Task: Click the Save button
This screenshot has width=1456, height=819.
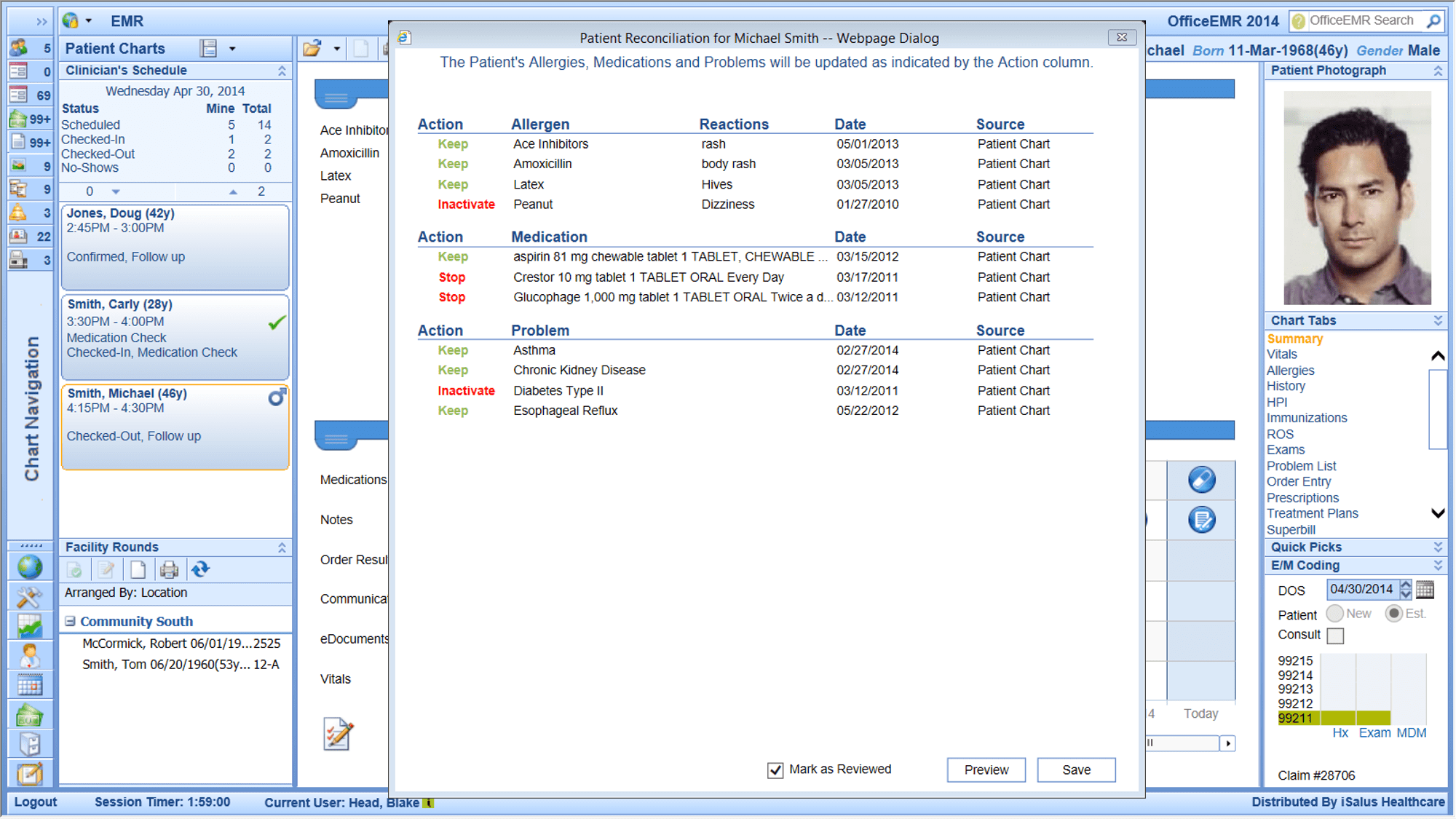Action: click(x=1075, y=769)
